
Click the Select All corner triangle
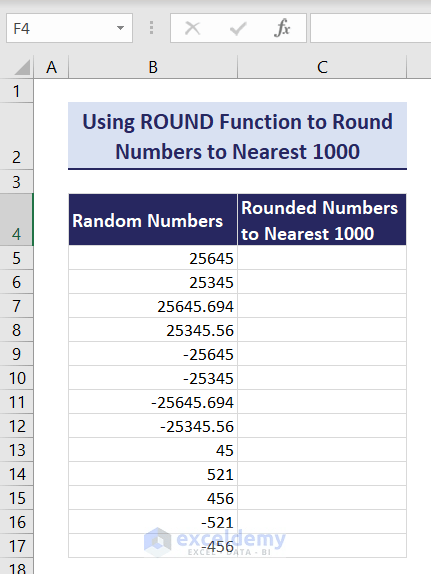coord(22,67)
